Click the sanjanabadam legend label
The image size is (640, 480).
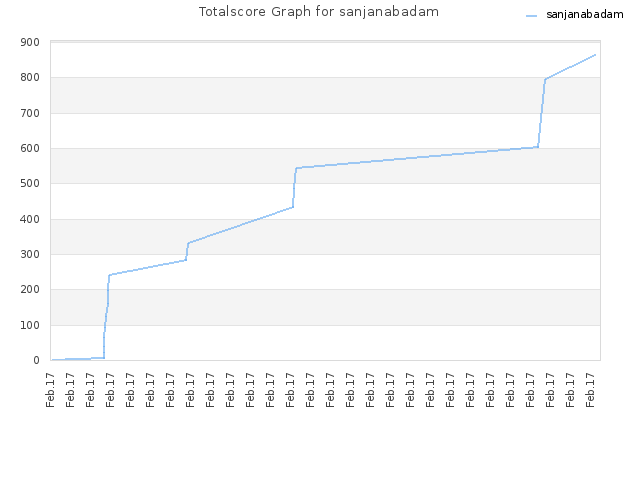tap(584, 15)
